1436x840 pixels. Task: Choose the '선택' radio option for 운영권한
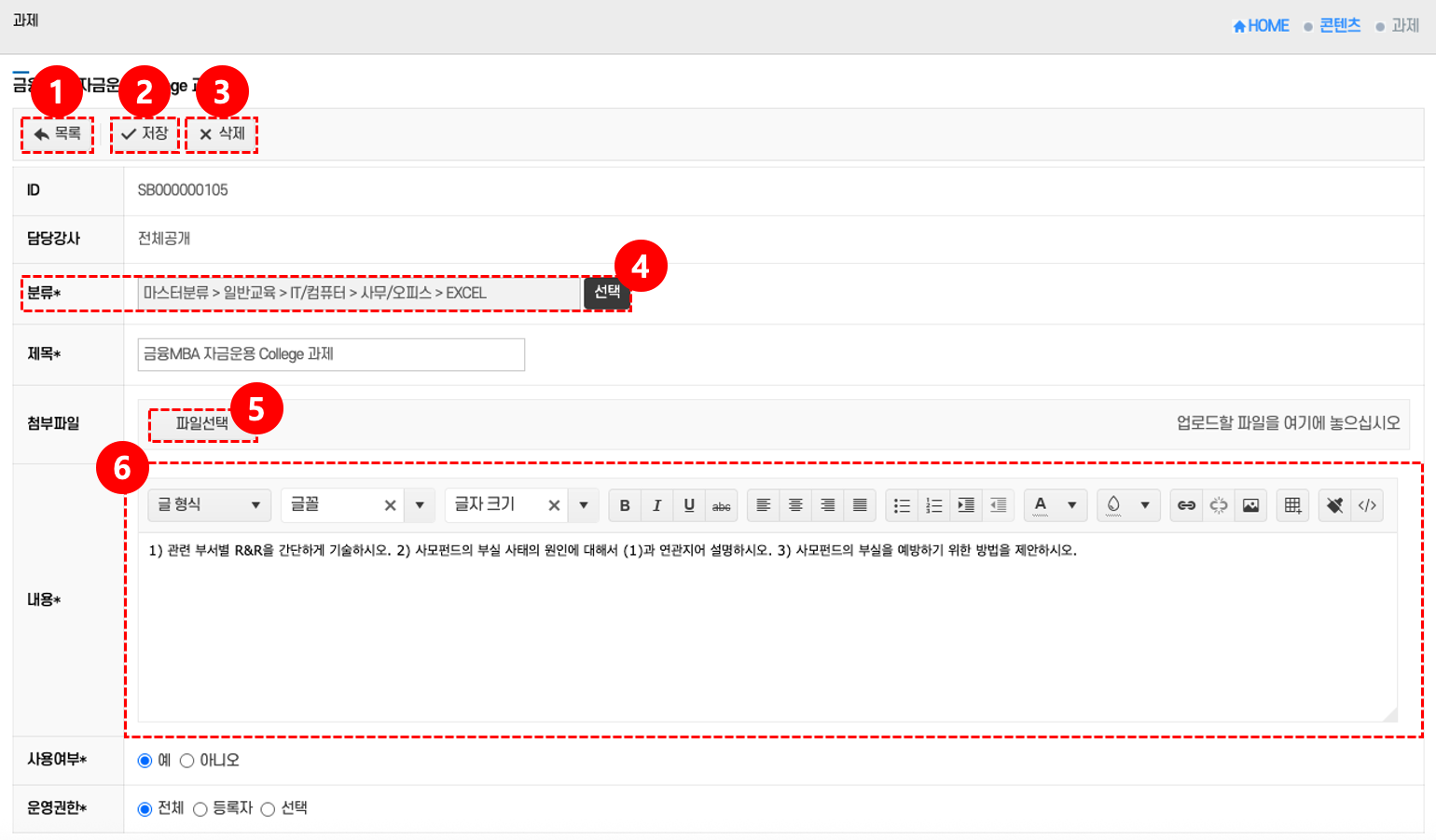click(269, 809)
